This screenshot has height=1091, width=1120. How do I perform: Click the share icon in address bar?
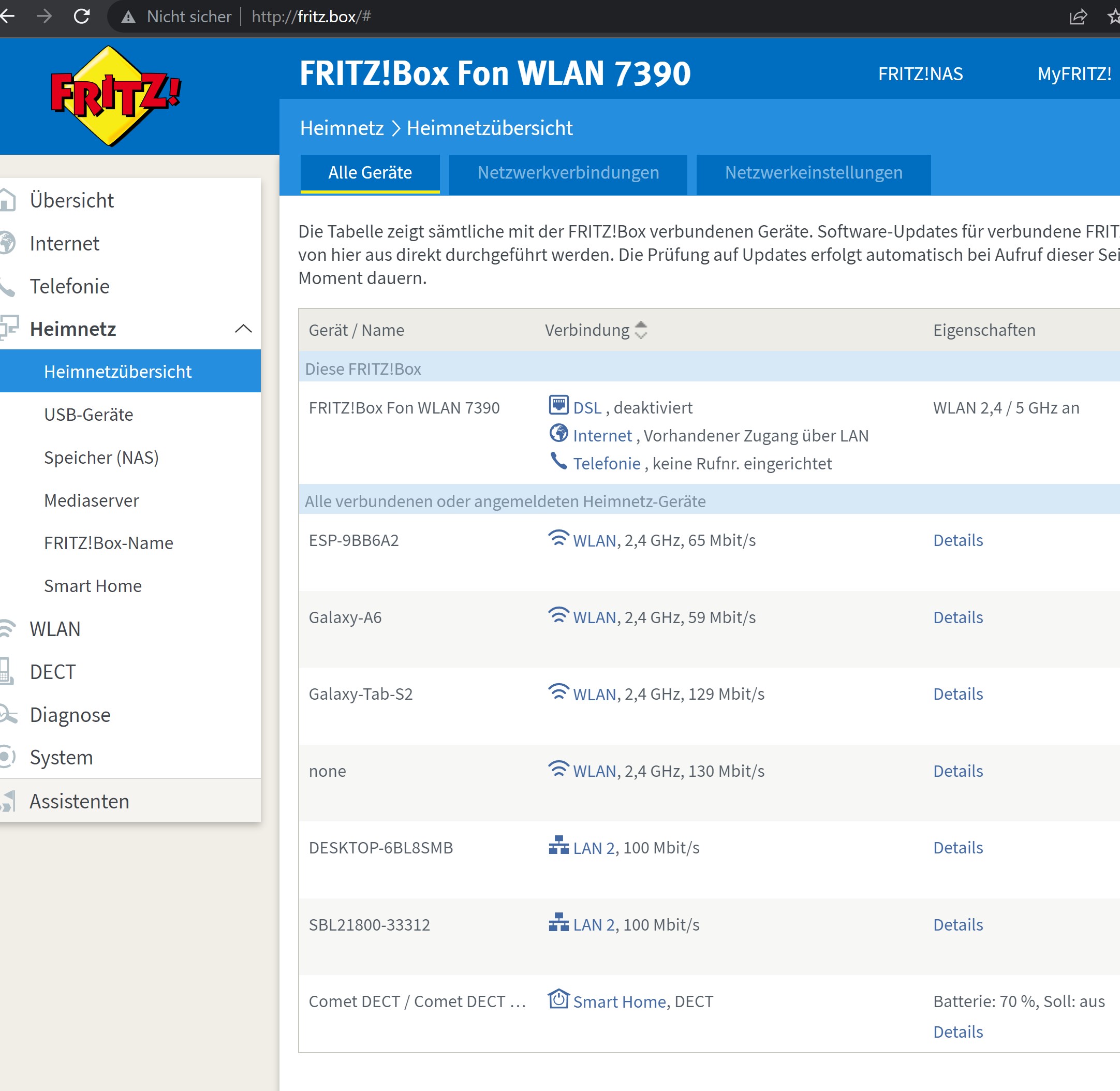tap(1078, 17)
